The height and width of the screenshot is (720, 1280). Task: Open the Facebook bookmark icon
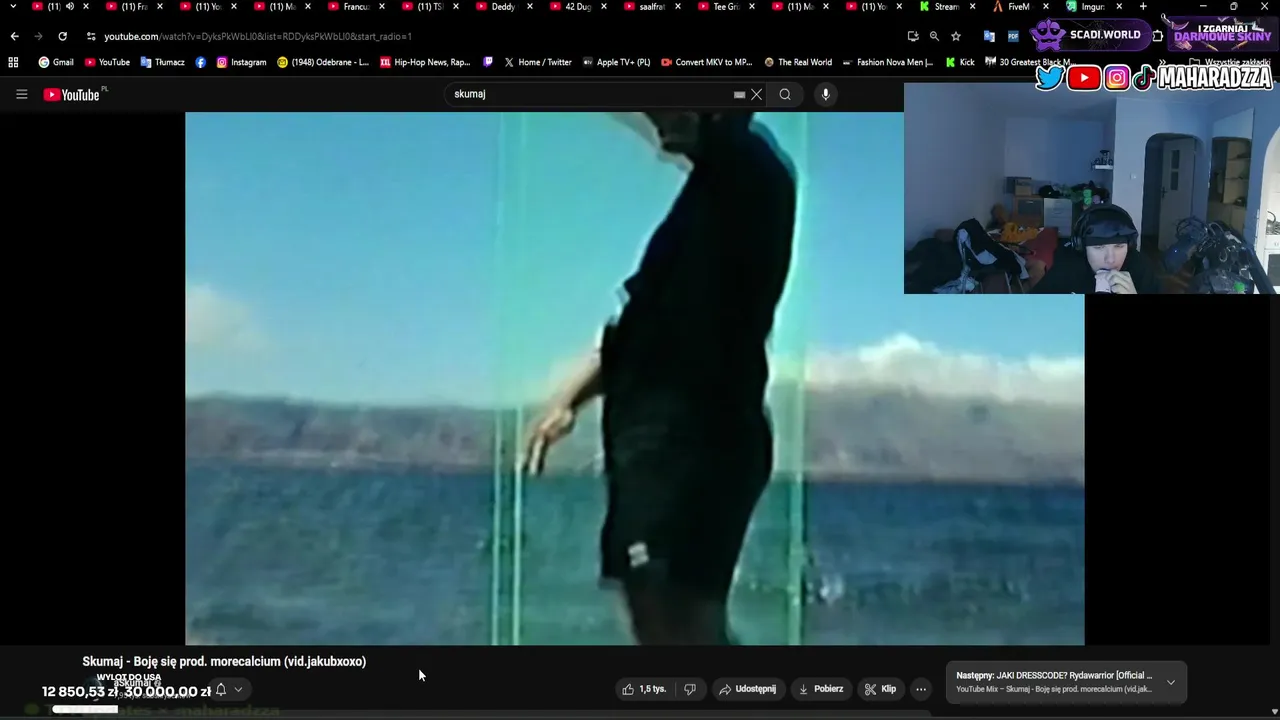coord(201,62)
